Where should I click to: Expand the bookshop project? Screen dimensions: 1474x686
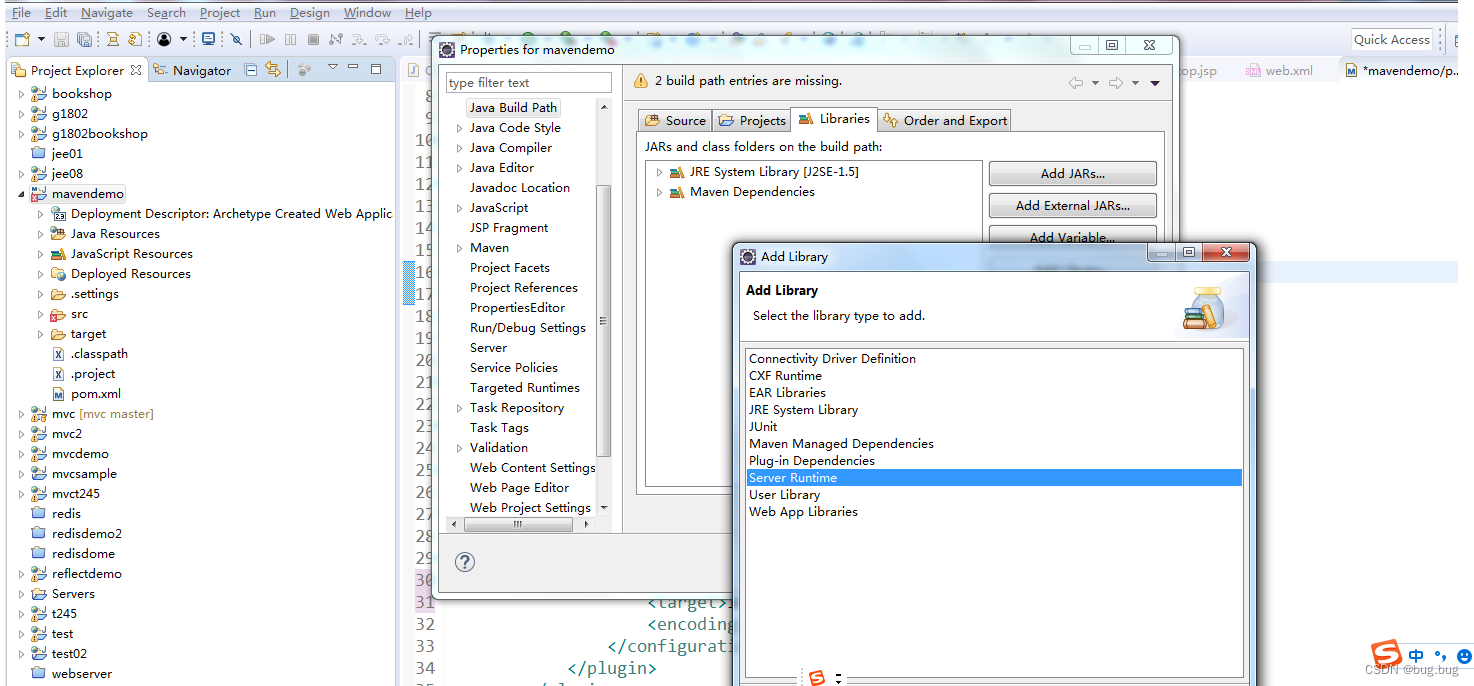click(x=22, y=94)
